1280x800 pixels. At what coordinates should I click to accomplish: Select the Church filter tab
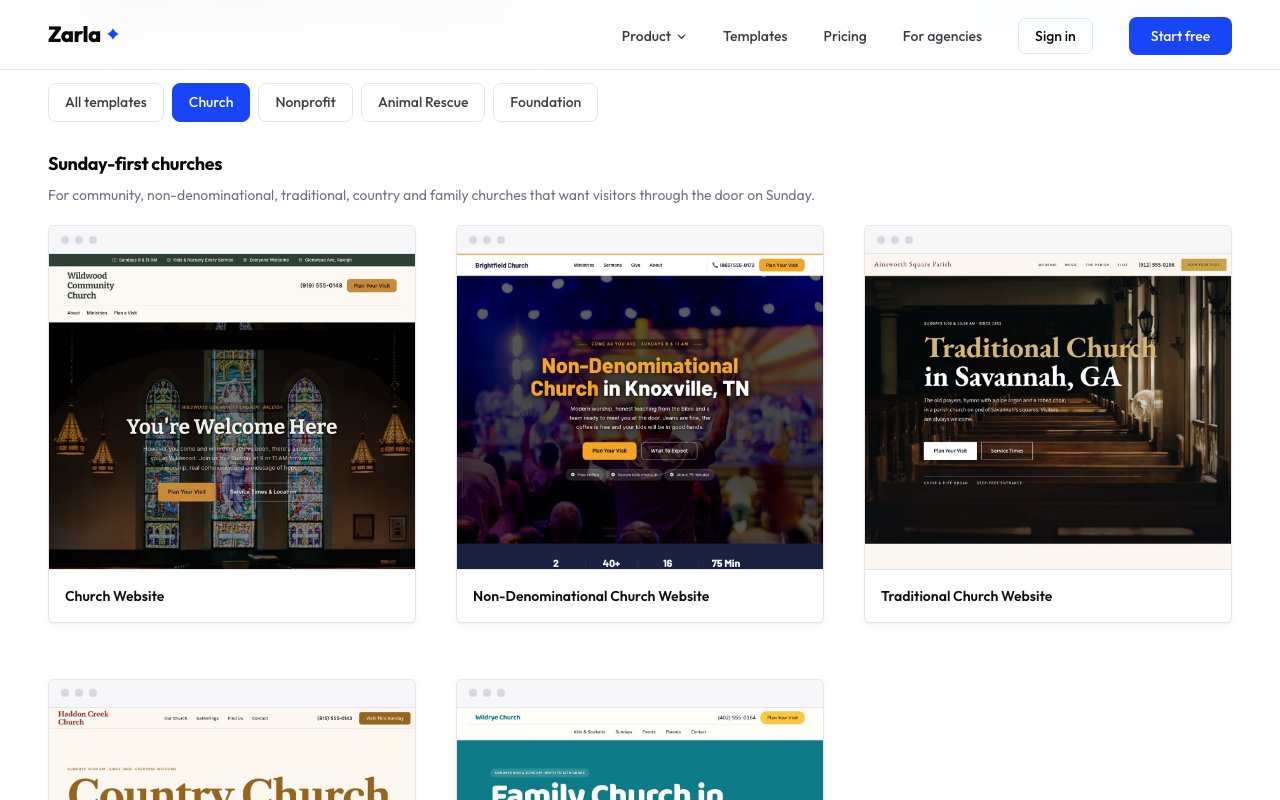coord(211,102)
